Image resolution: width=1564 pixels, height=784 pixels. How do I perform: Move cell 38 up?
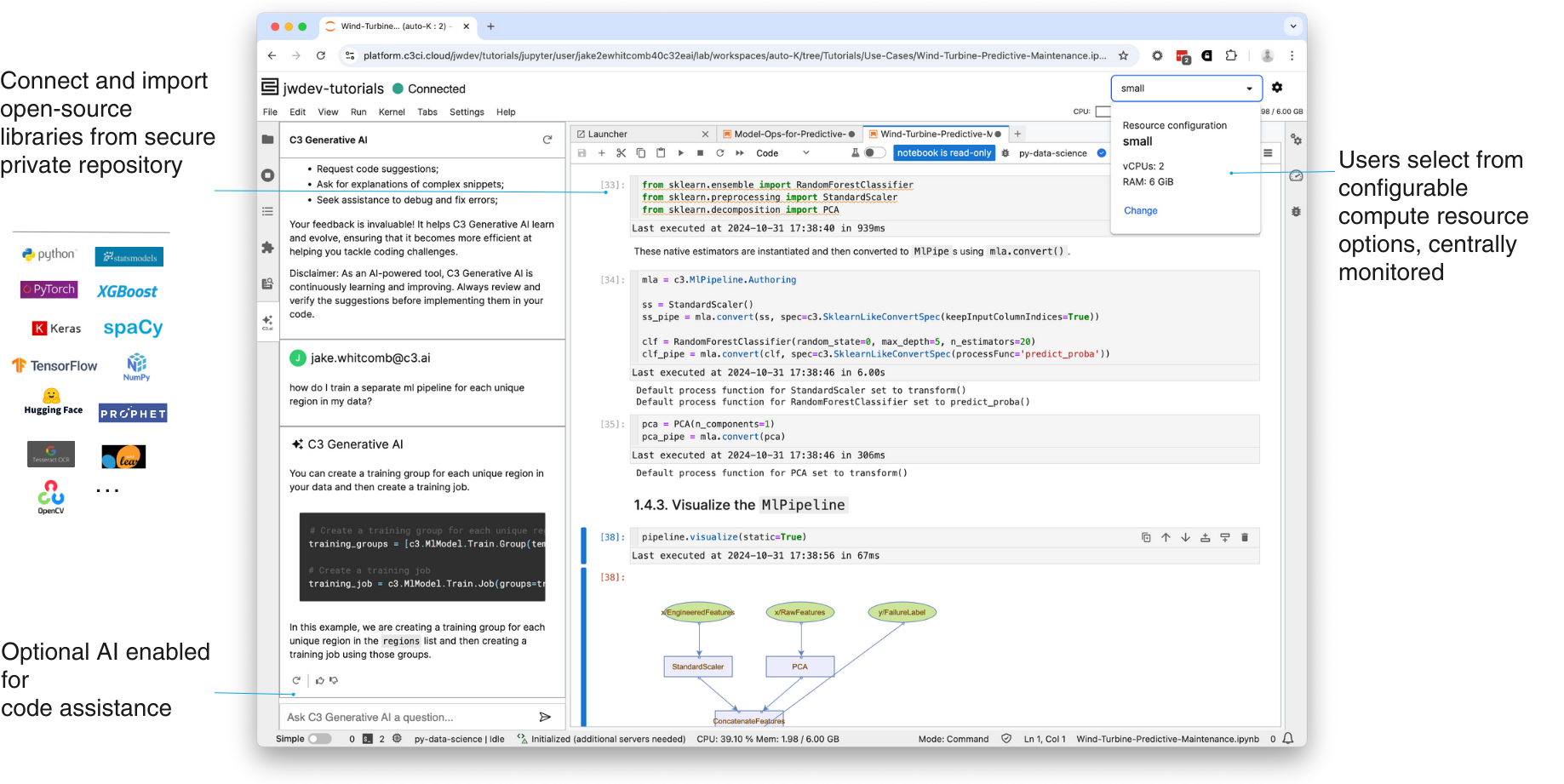pos(1166,537)
